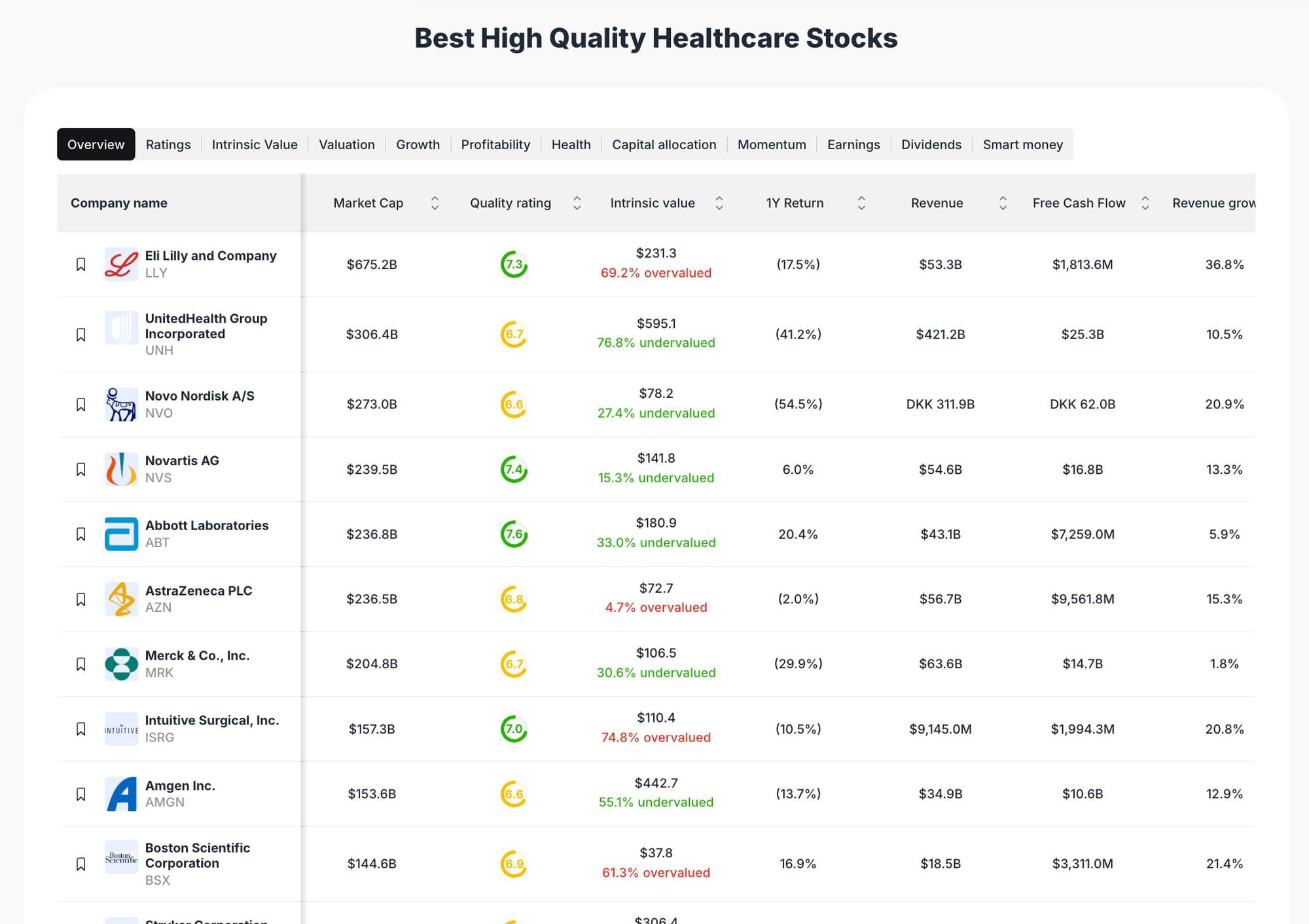Click Eli Lilly's $231.3 intrinsic value cell

coord(656,253)
